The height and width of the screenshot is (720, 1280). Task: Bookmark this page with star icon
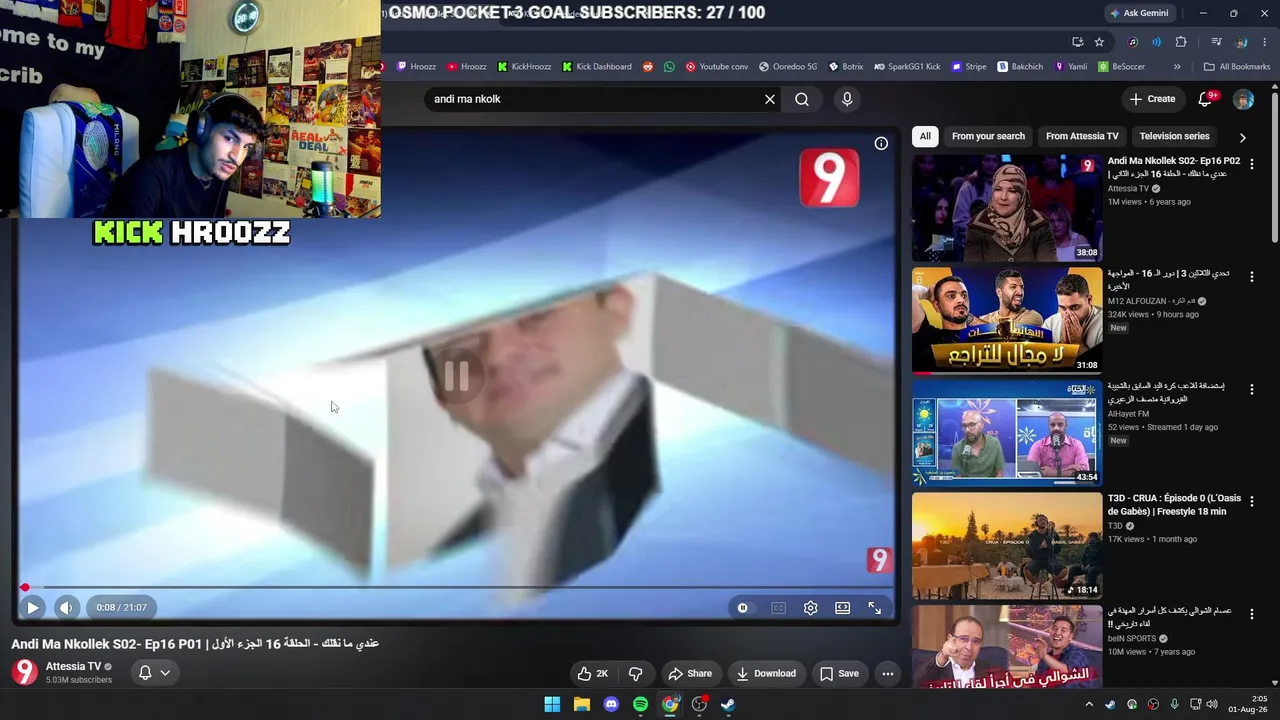pyautogui.click(x=1099, y=42)
